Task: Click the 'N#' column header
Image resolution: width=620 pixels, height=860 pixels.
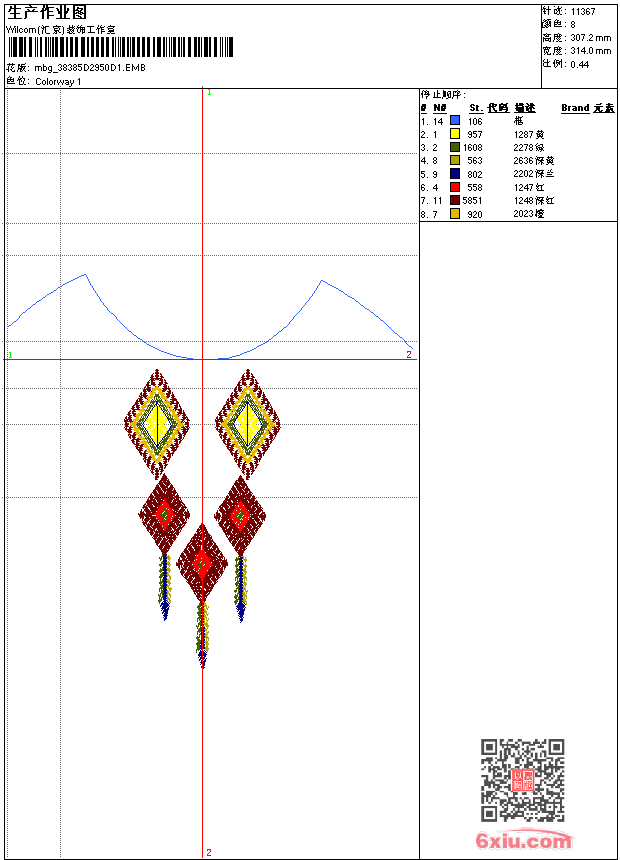Action: (439, 108)
